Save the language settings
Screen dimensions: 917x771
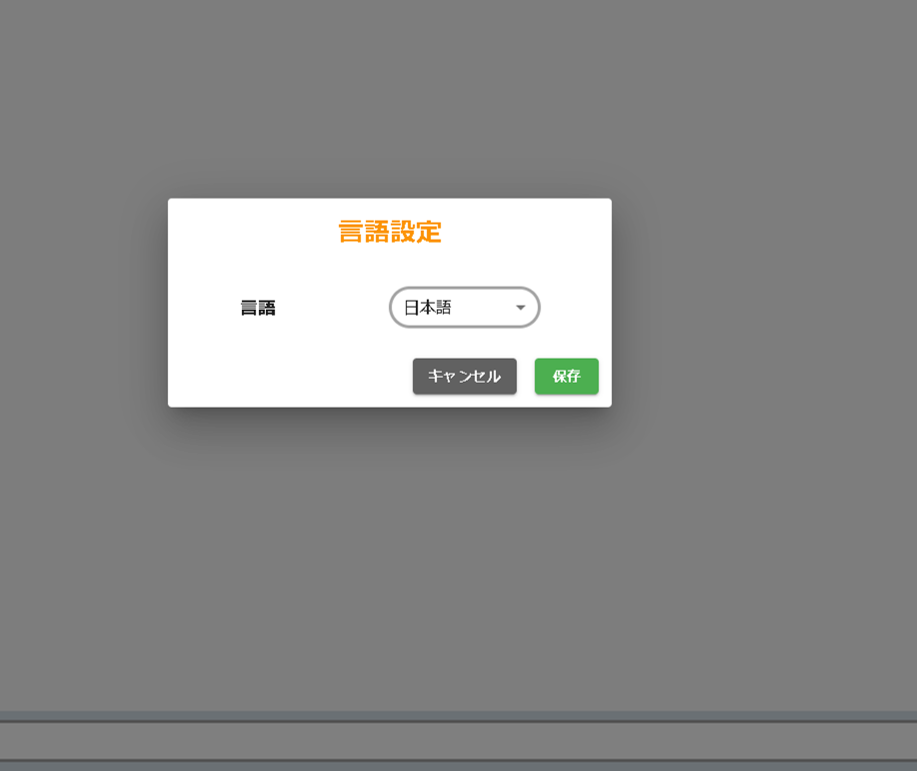[x=566, y=376]
